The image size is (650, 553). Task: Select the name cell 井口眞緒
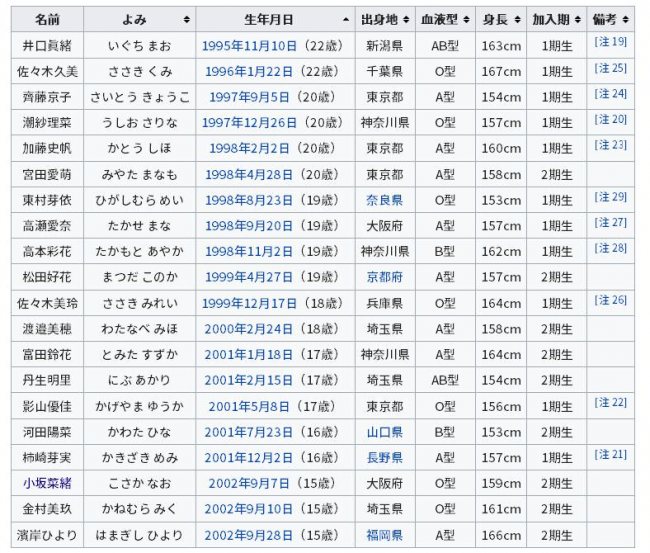coord(47,46)
